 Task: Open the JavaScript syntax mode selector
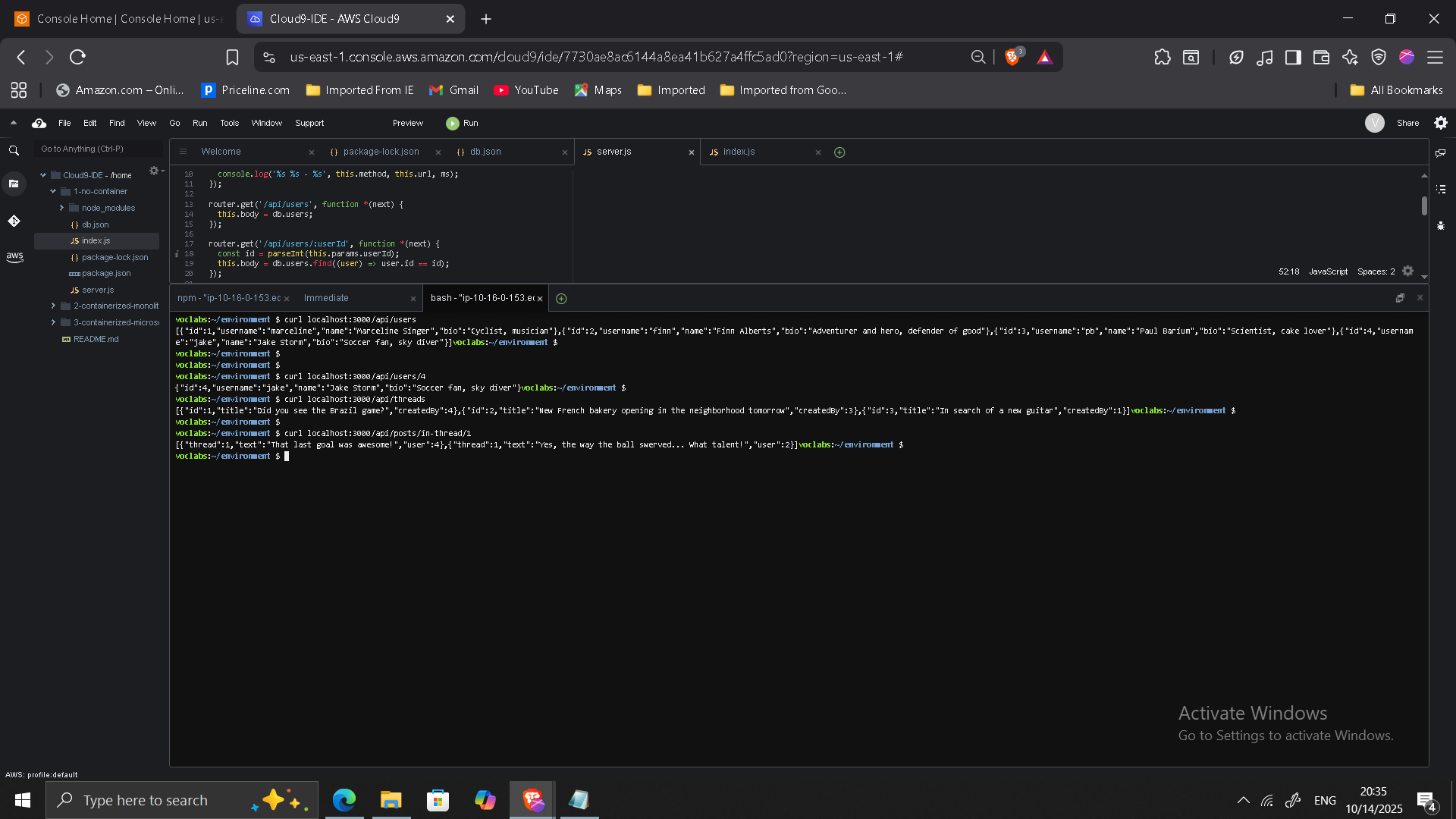[1328, 271]
